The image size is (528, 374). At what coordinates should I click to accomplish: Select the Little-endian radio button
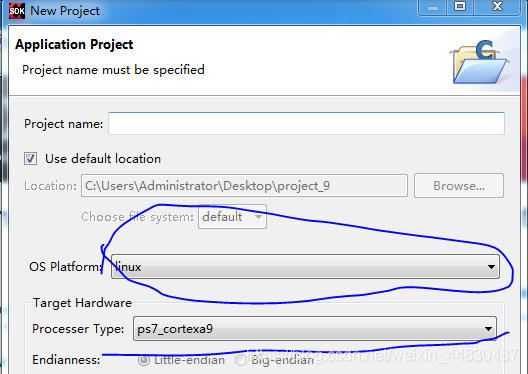coord(144,360)
